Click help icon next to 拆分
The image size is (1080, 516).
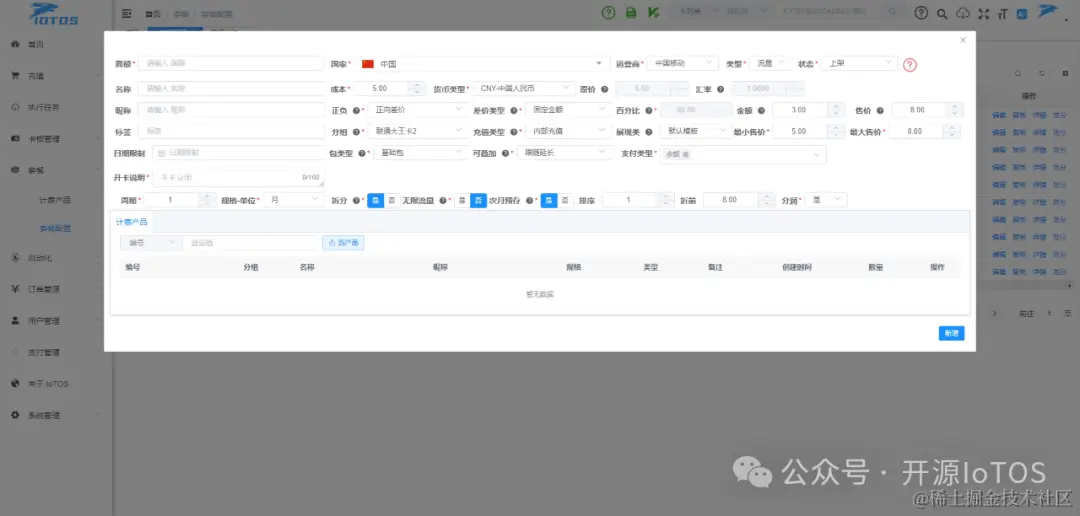(356, 200)
